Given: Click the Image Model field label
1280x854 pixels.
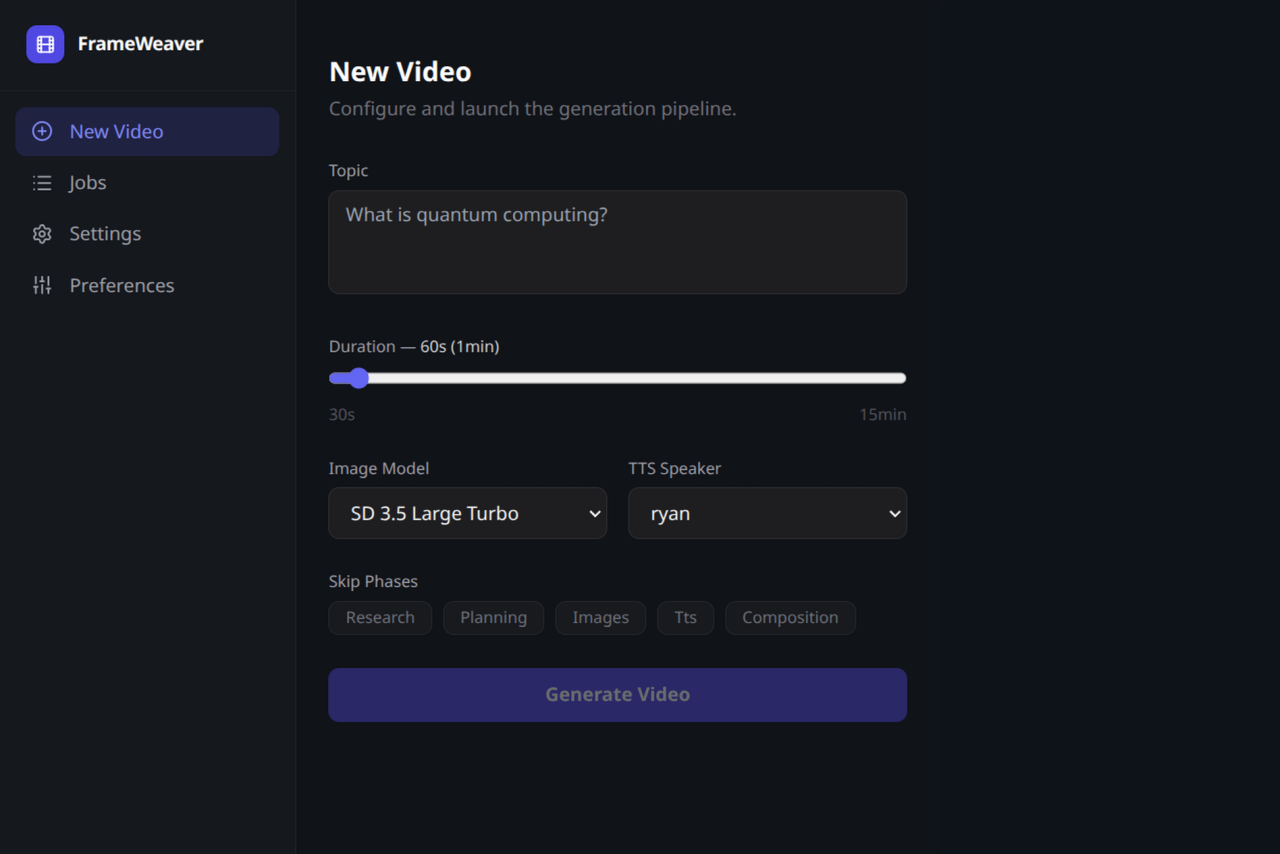Looking at the screenshot, I should [x=379, y=469].
